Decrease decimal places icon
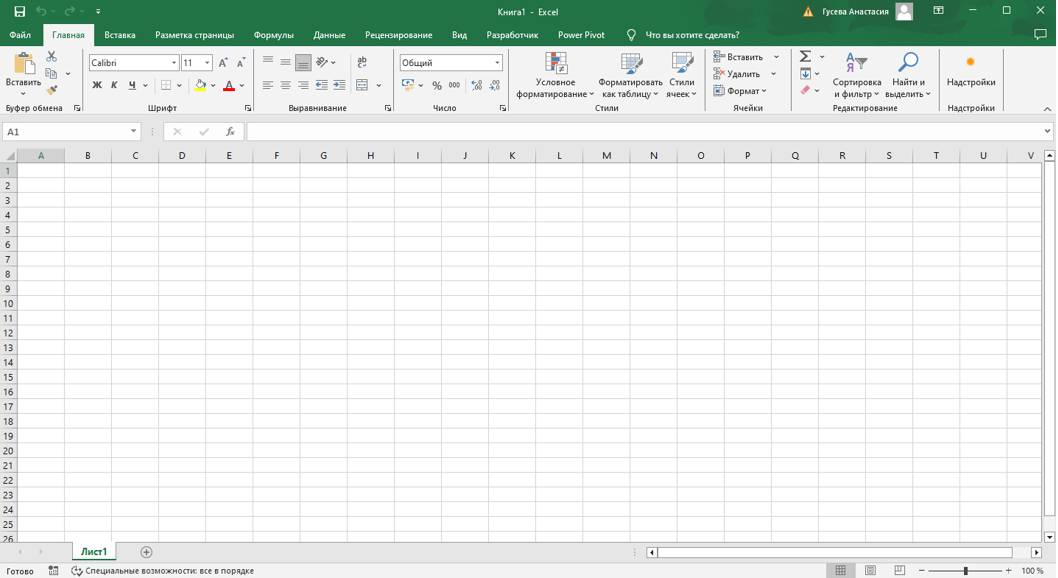Viewport: 1058px width, 578px height. coord(495,85)
